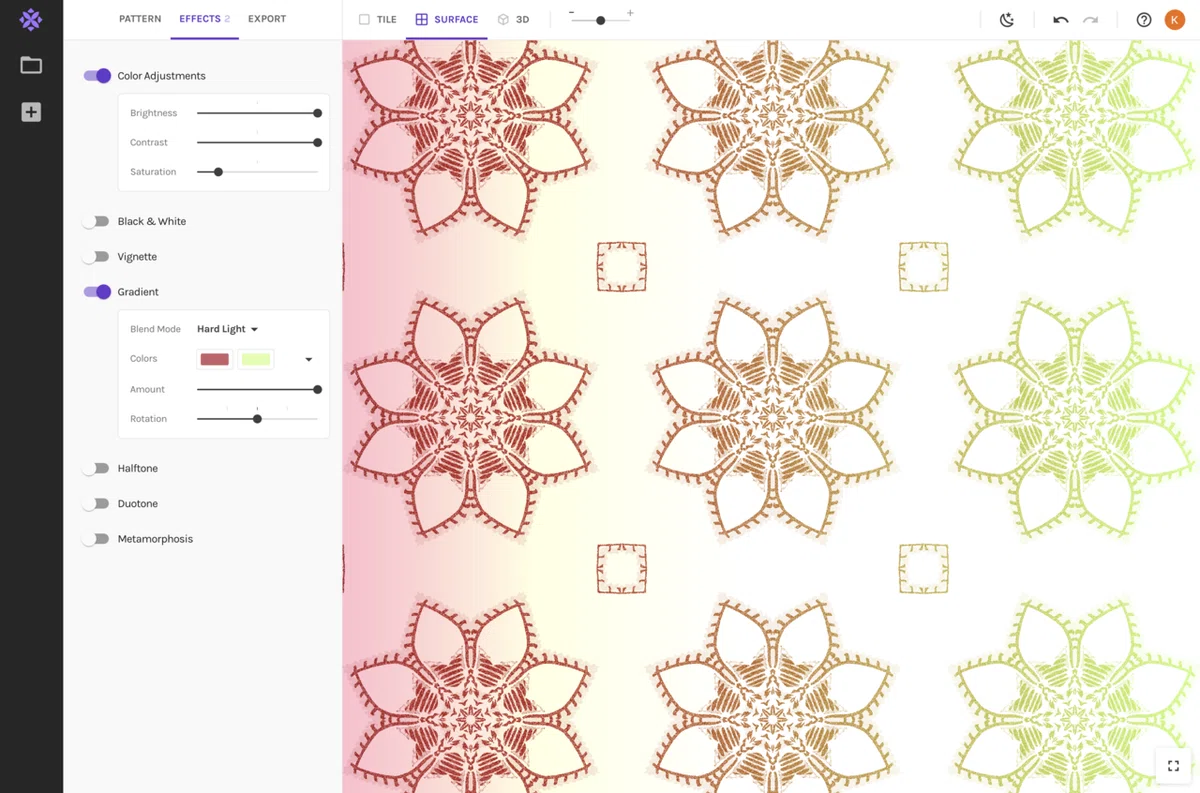The image size is (1200, 793).
Task: Enable the Vignette toggle
Action: tap(96, 257)
